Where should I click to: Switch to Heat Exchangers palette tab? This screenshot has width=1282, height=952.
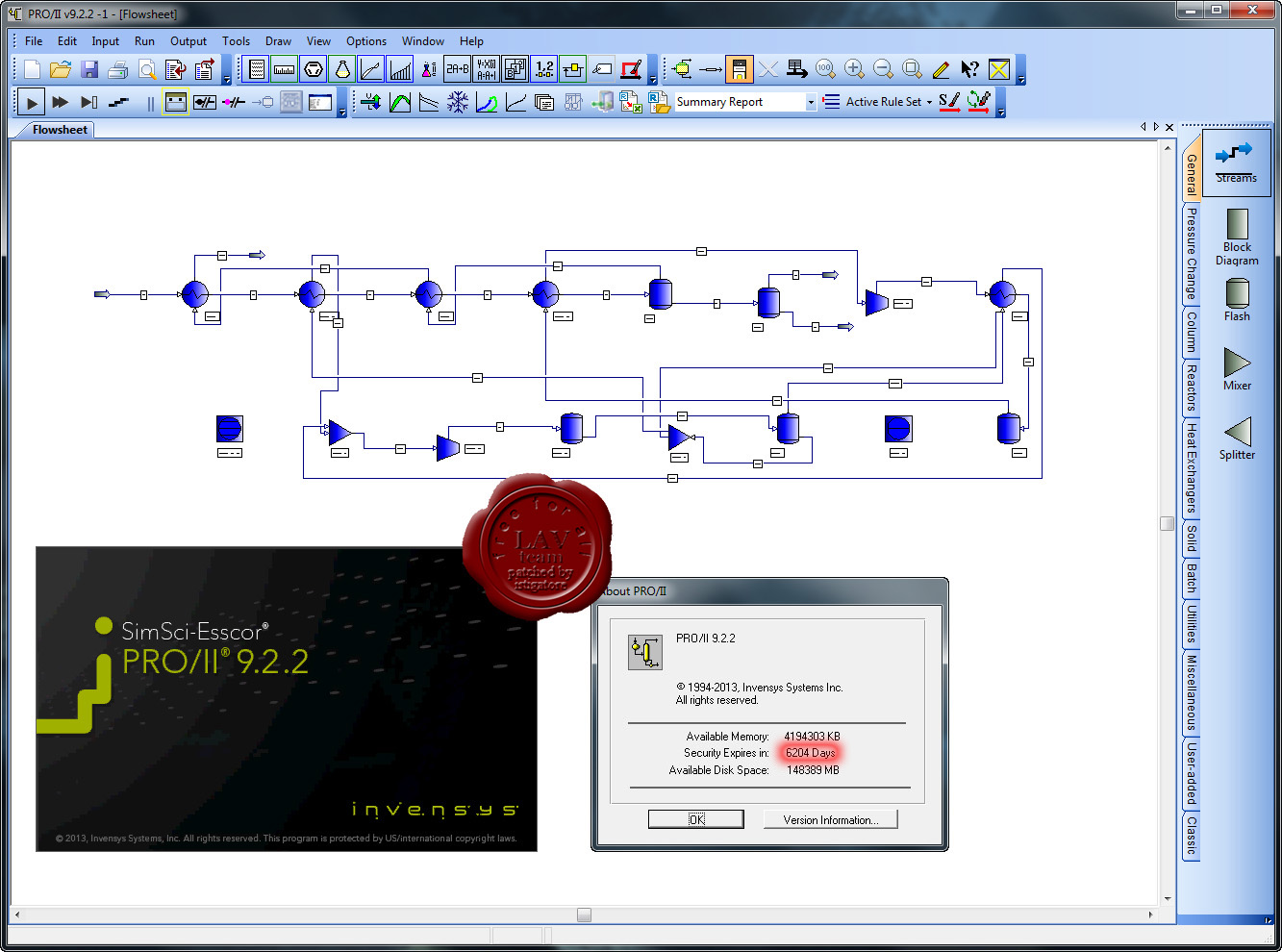click(x=1192, y=468)
